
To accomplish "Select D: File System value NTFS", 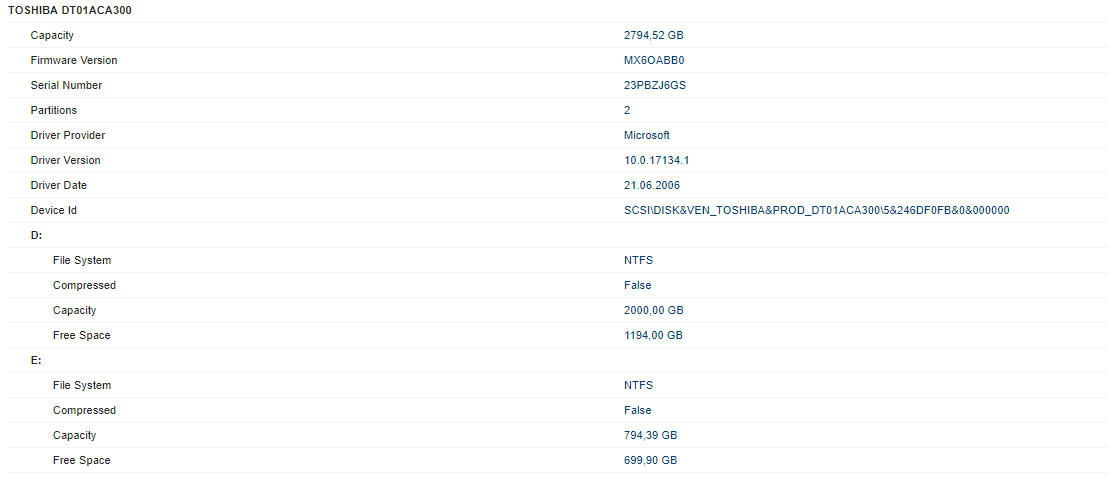I will pyautogui.click(x=638, y=260).
